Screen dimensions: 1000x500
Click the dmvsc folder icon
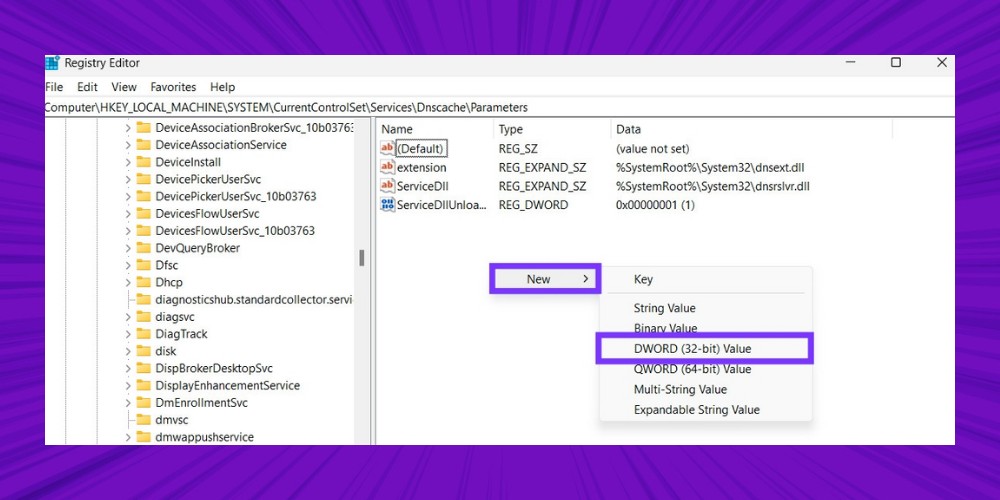(x=143, y=420)
